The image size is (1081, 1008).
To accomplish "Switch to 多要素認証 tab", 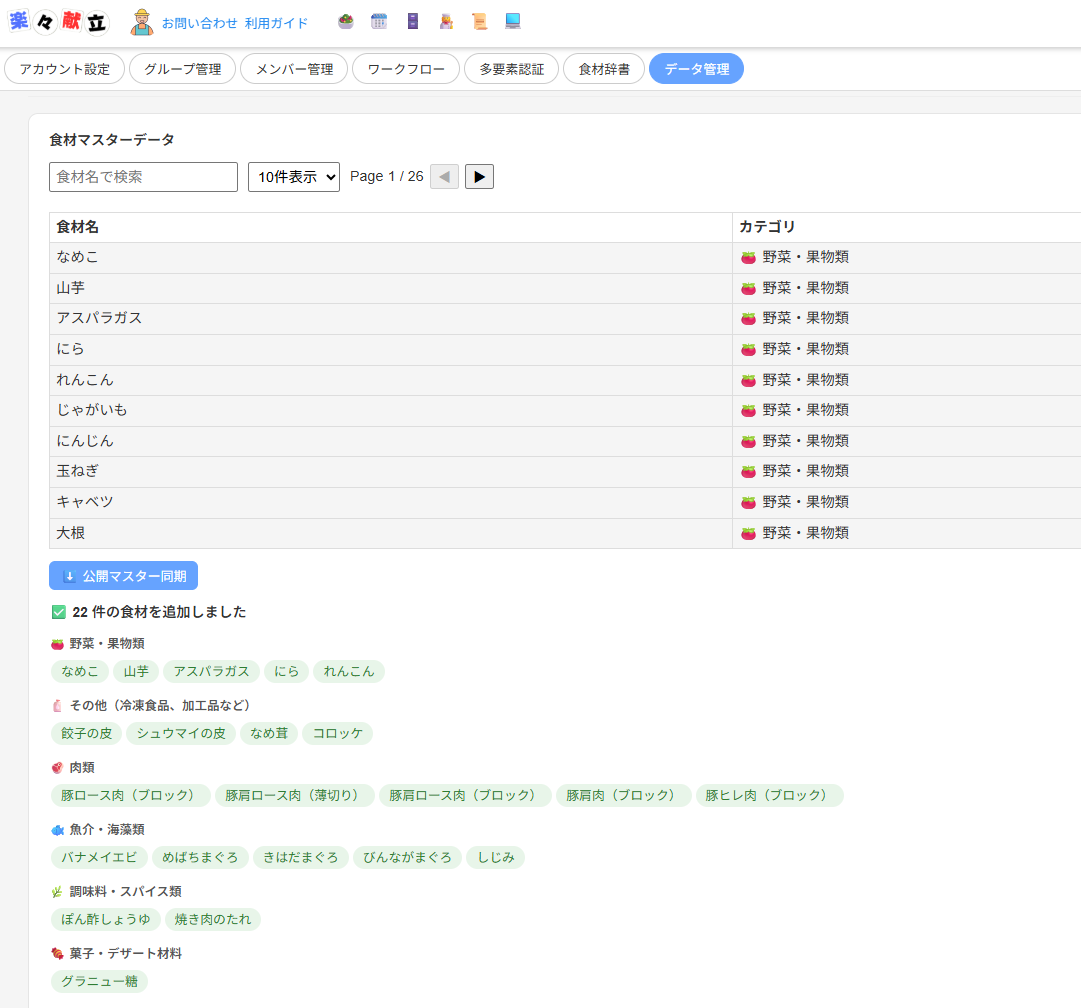I will pyautogui.click(x=512, y=69).
